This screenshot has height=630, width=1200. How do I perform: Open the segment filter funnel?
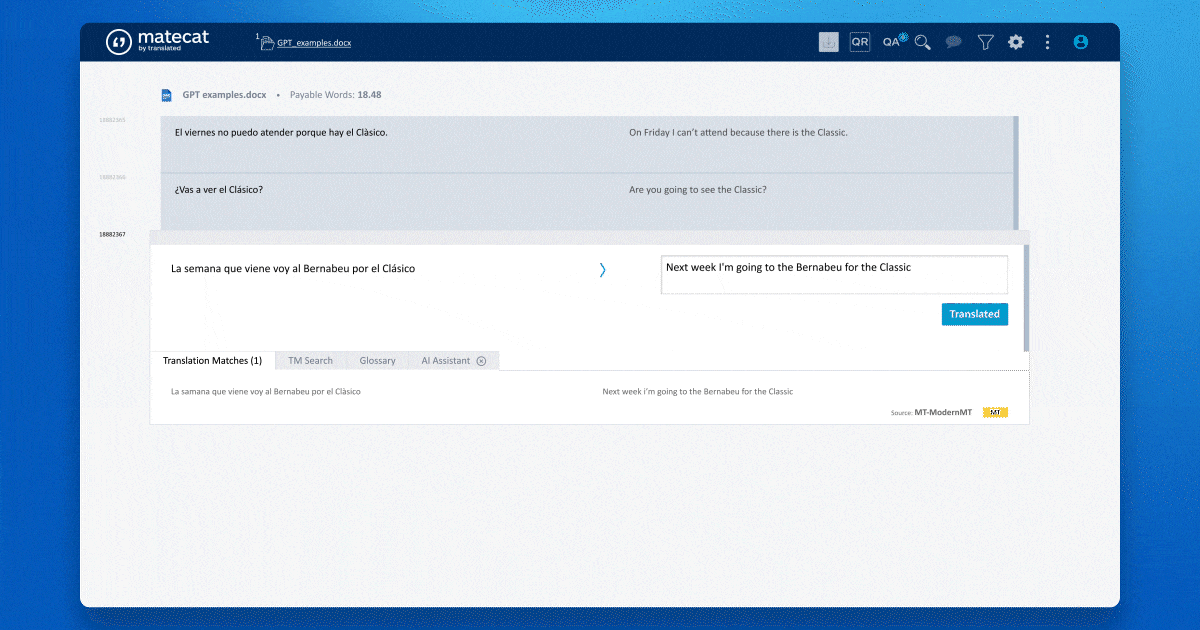[985, 42]
